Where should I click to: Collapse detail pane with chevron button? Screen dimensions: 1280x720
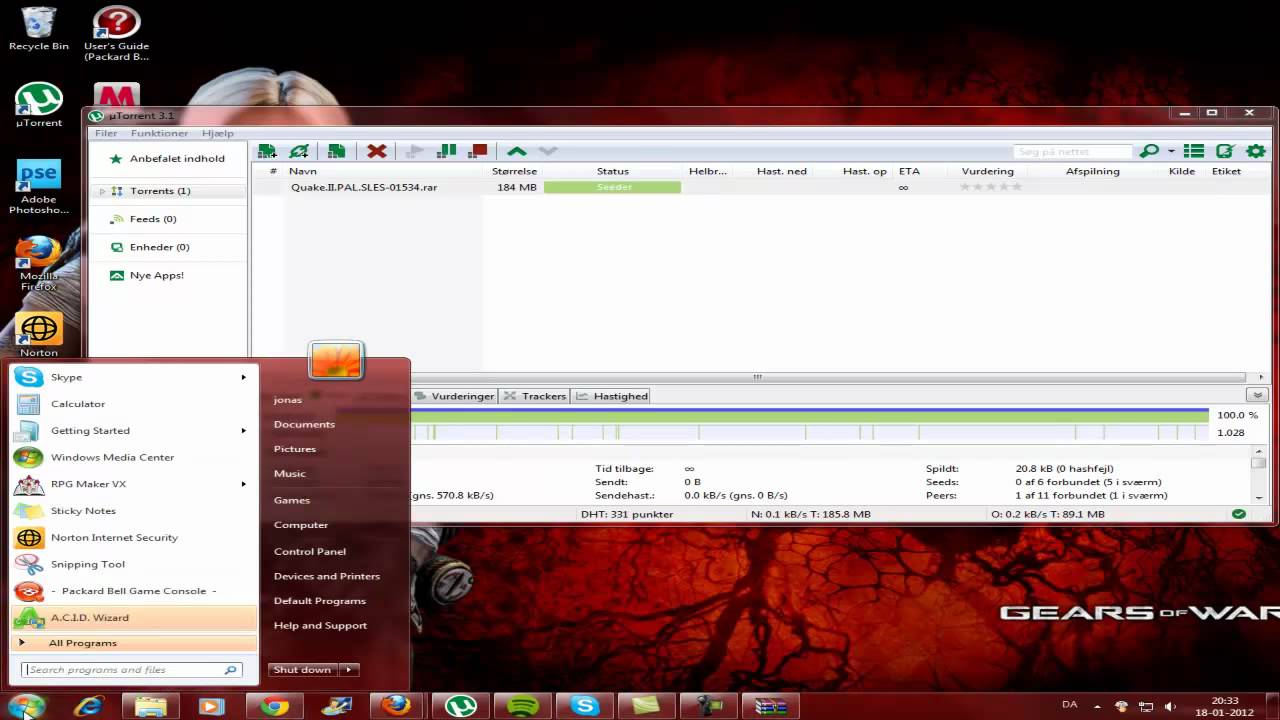pos(1258,396)
